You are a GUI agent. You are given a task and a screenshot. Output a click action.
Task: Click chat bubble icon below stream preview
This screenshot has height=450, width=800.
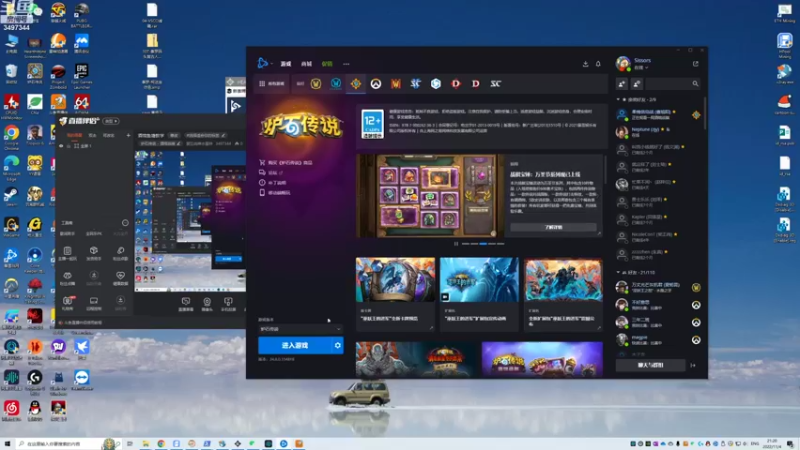pyautogui.click(x=186, y=302)
